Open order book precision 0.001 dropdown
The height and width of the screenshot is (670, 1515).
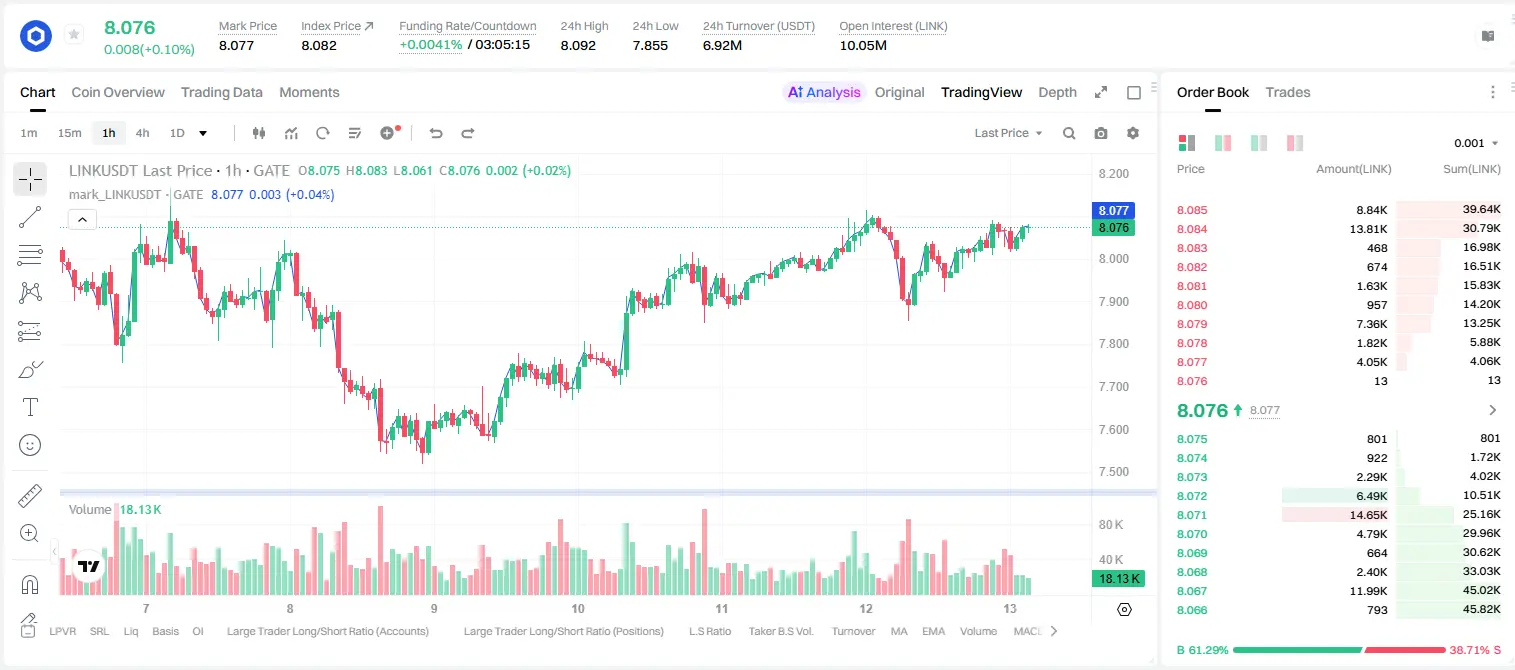click(1476, 143)
